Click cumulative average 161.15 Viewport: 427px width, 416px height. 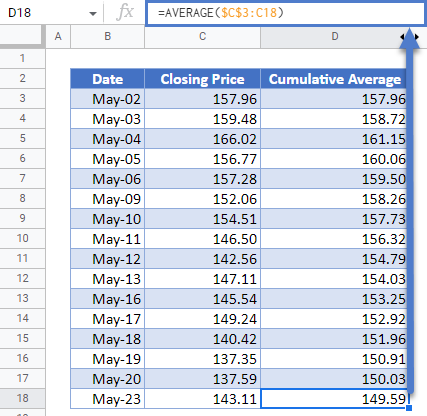pyautogui.click(x=335, y=139)
